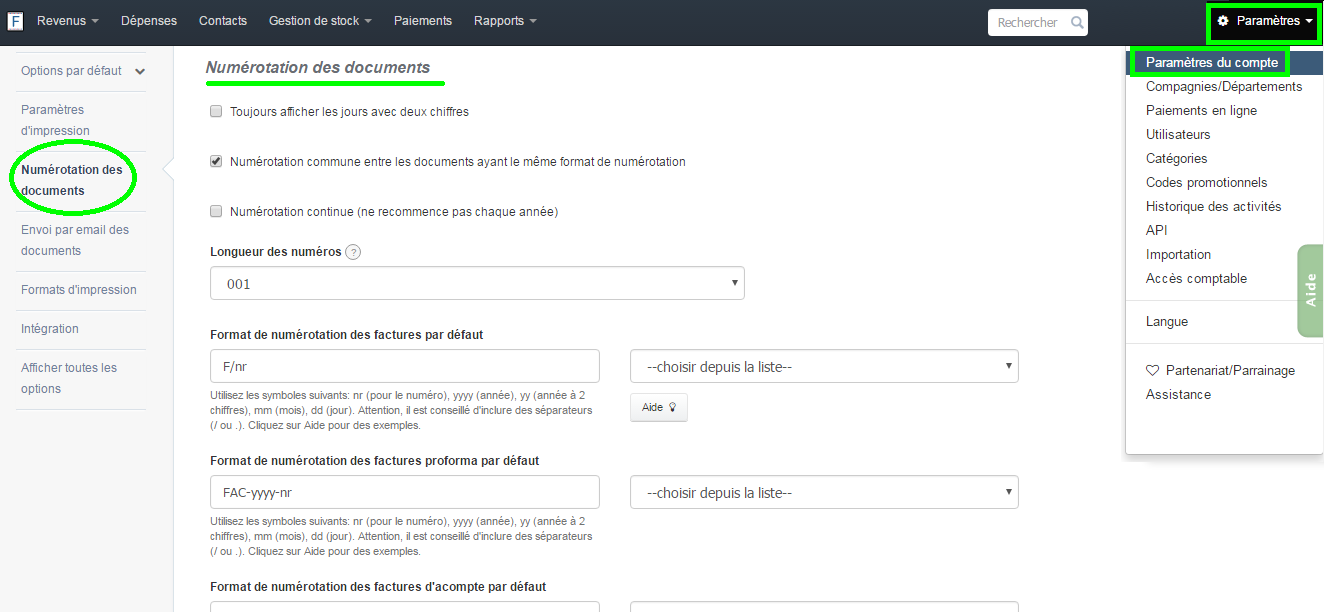Viewport: 1324px width, 612px height.
Task: Click the Paramètres gear icon
Action: coord(1223,21)
